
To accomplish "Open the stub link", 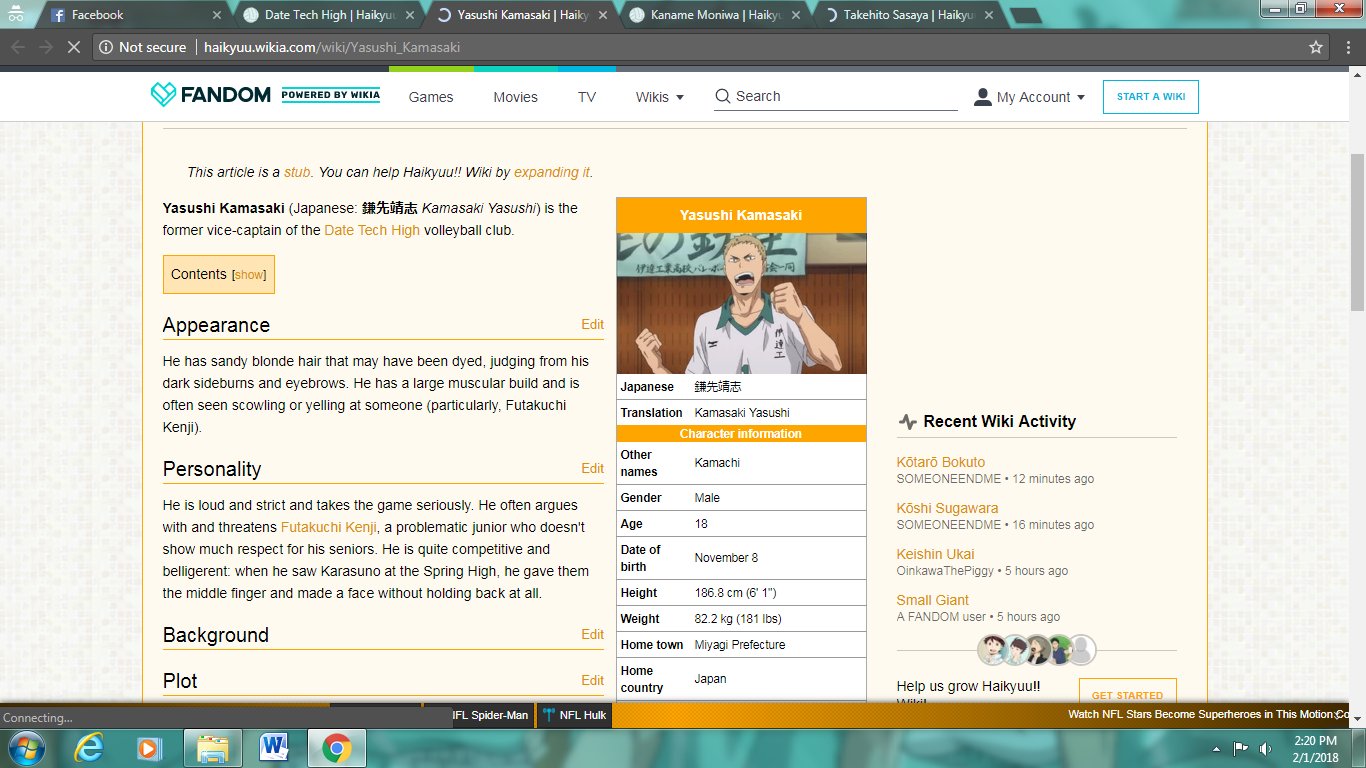I will tap(297, 172).
